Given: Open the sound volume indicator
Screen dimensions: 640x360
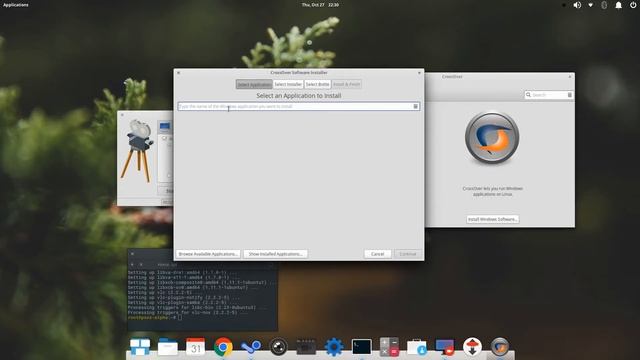Looking at the screenshot, I should 577,5.
